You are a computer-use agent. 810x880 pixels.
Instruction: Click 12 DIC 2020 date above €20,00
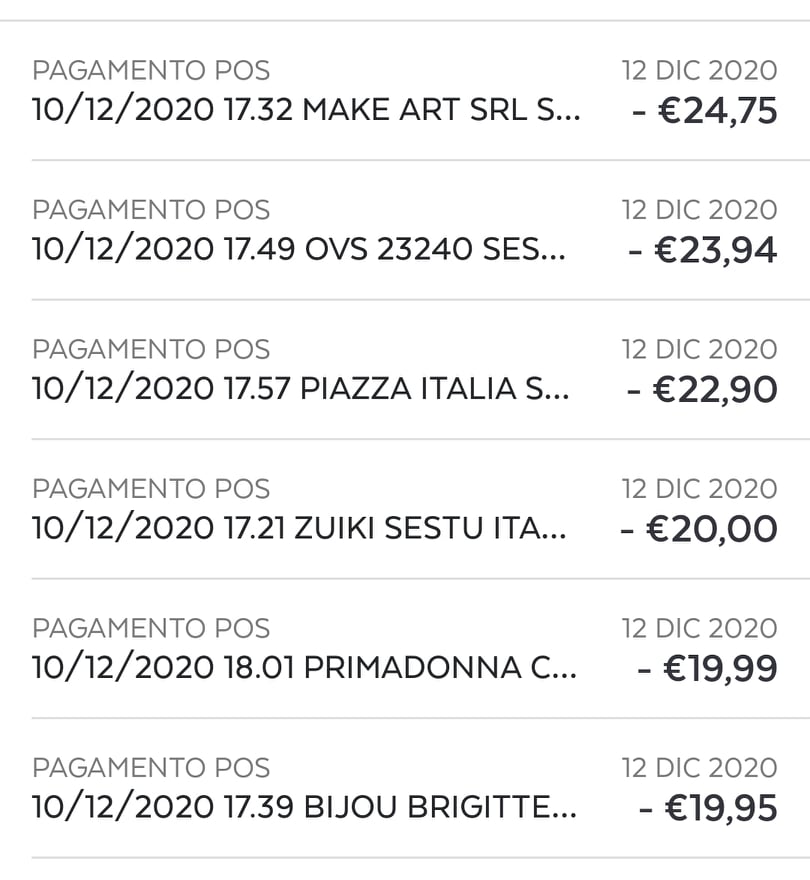(699, 489)
